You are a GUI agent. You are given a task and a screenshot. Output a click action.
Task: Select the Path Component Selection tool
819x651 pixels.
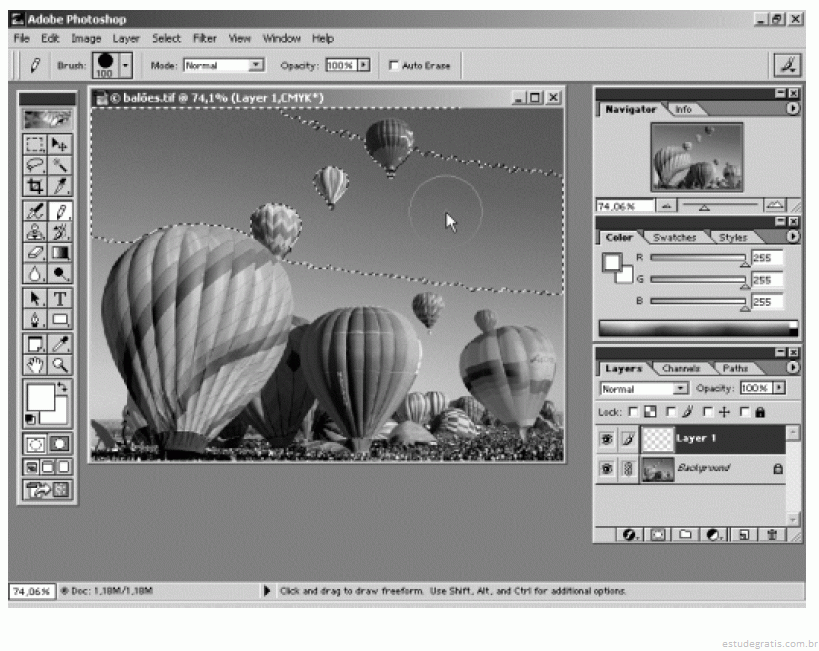click(35, 298)
